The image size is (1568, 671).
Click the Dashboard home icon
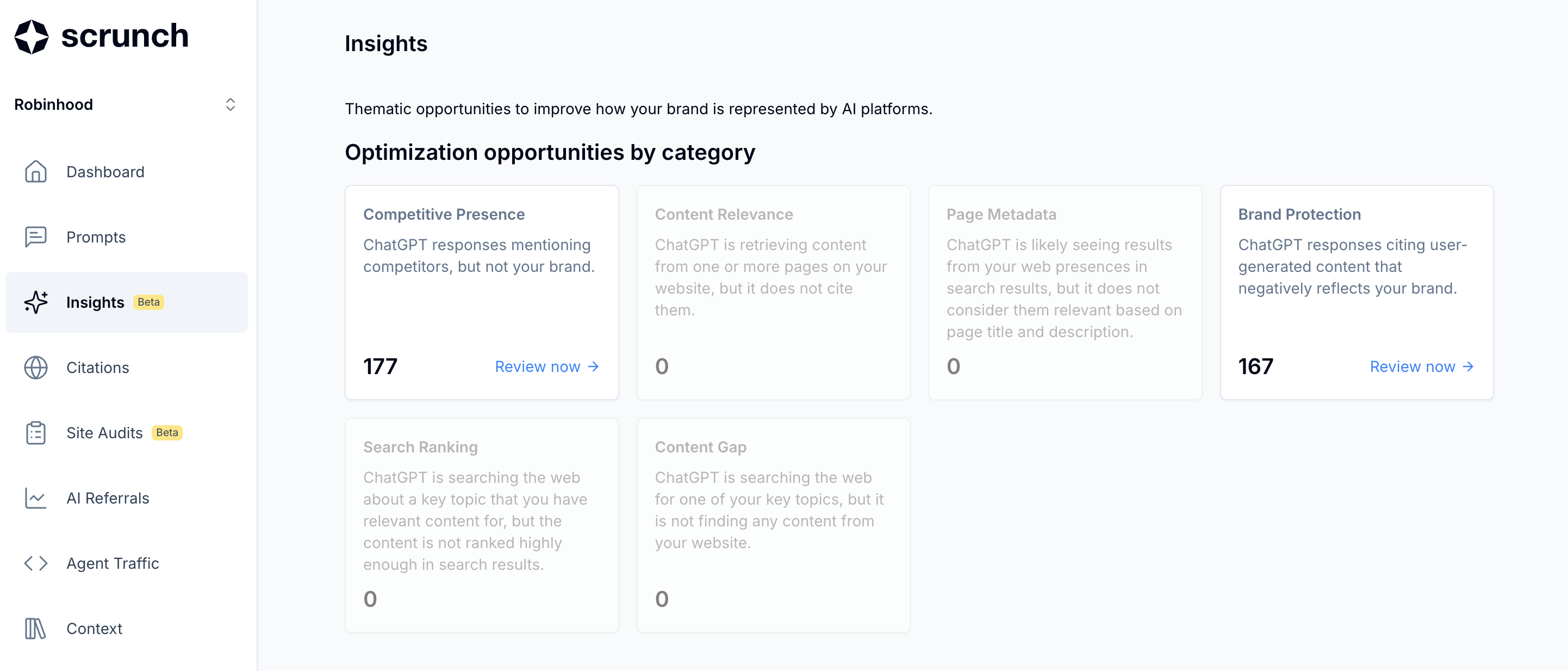click(35, 172)
